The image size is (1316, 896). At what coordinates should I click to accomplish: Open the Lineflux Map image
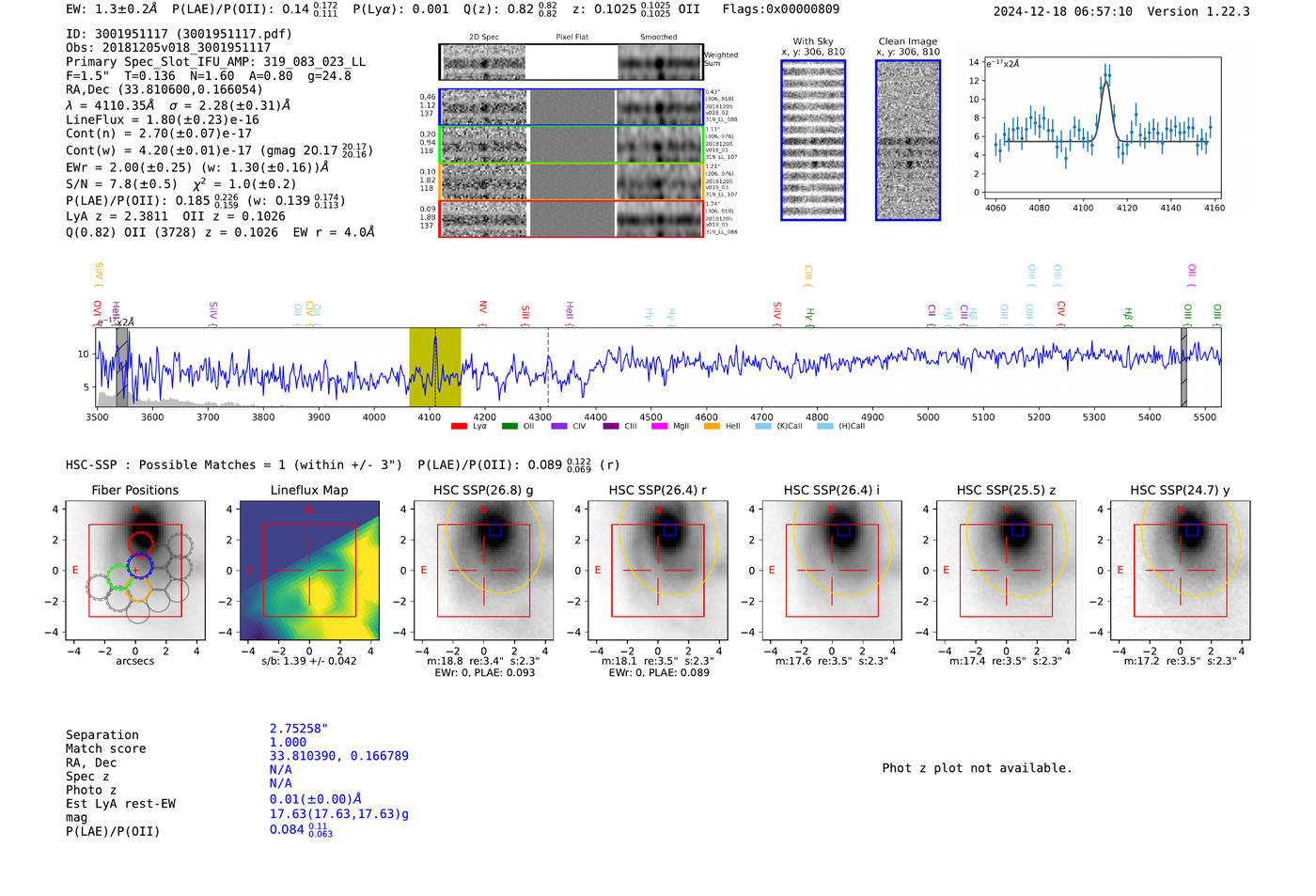pyautogui.click(x=309, y=571)
